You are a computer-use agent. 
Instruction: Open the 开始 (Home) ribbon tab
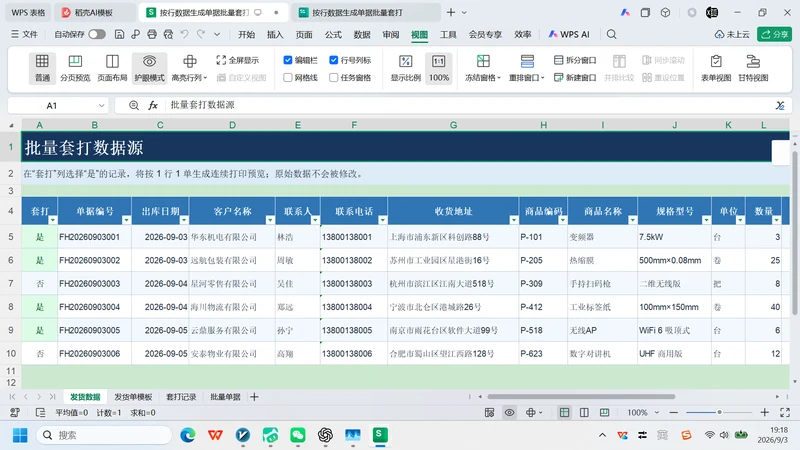pyautogui.click(x=246, y=34)
